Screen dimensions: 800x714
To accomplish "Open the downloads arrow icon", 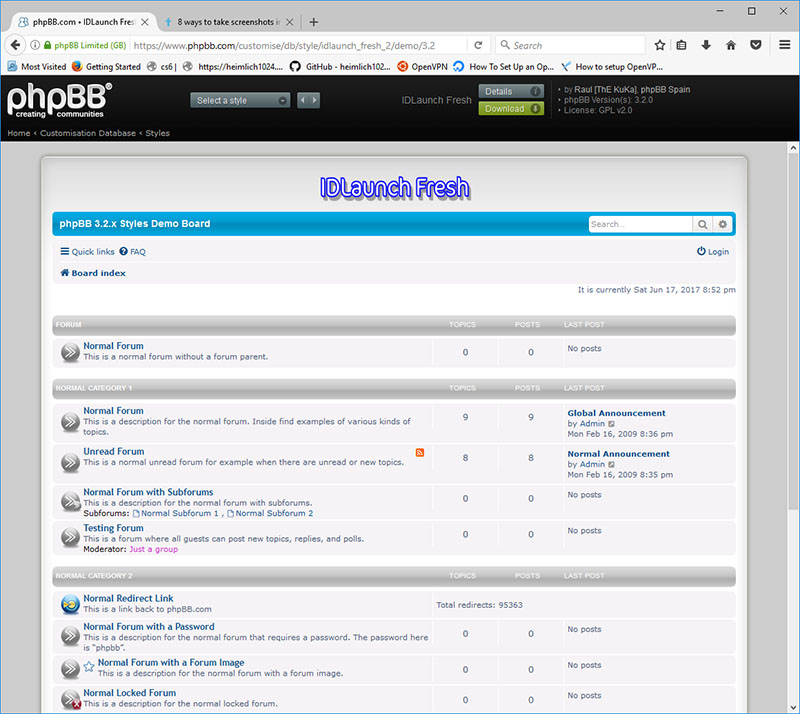I will 706,45.
